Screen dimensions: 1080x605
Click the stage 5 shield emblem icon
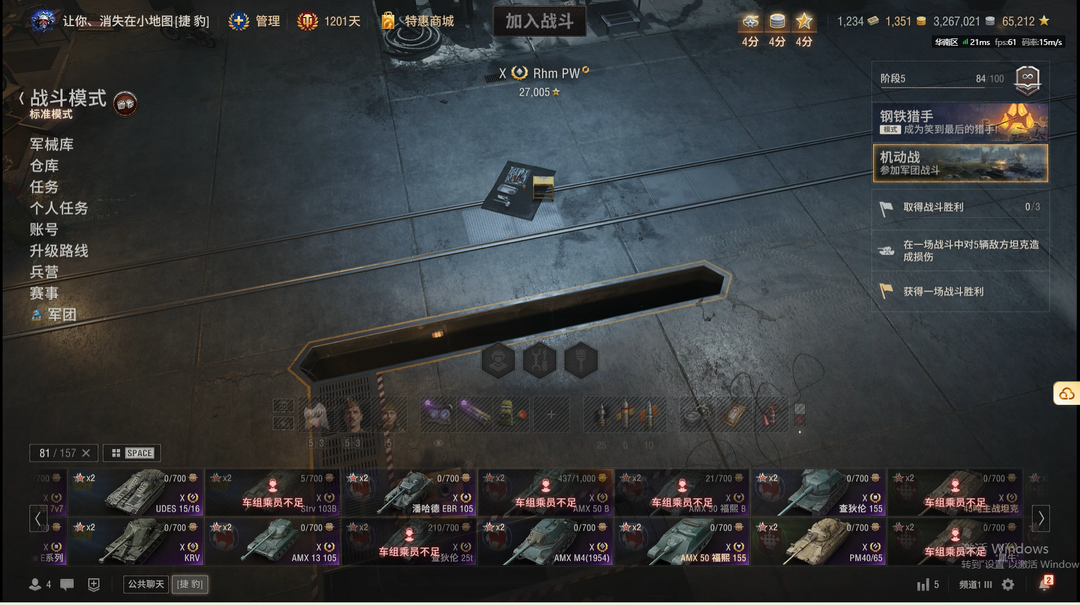tap(1027, 81)
